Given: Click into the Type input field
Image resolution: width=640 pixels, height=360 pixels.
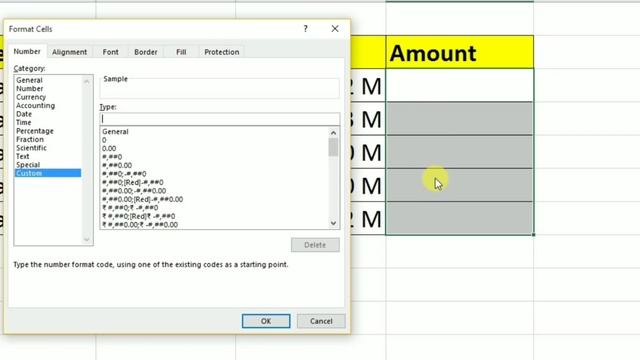Looking at the screenshot, I should click(x=220, y=119).
